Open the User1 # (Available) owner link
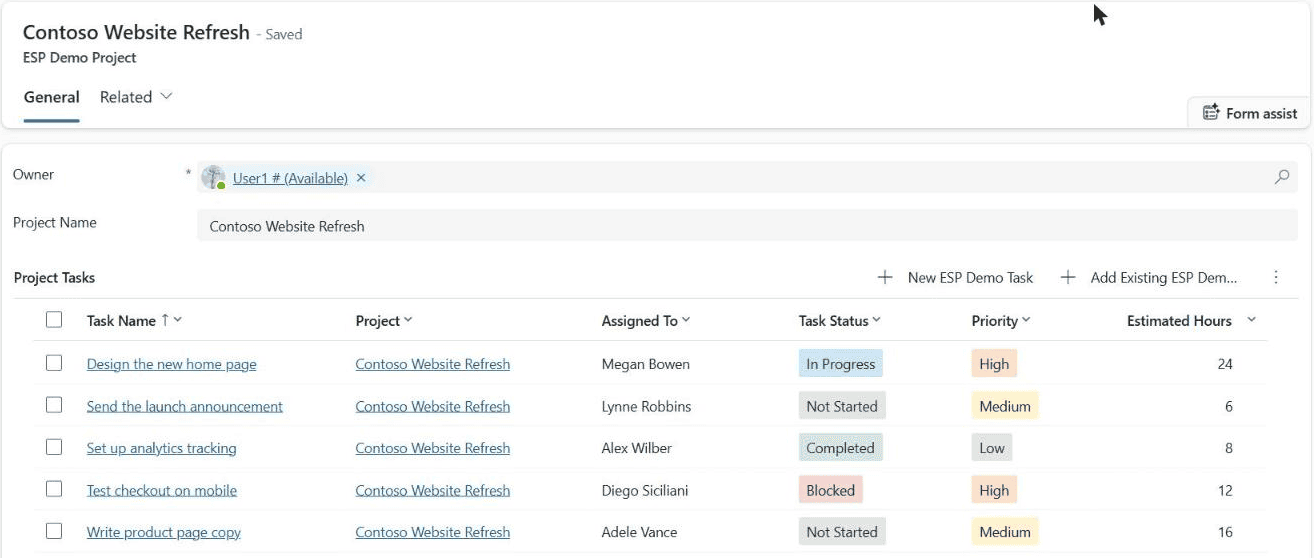The width and height of the screenshot is (1314, 558). [290, 178]
